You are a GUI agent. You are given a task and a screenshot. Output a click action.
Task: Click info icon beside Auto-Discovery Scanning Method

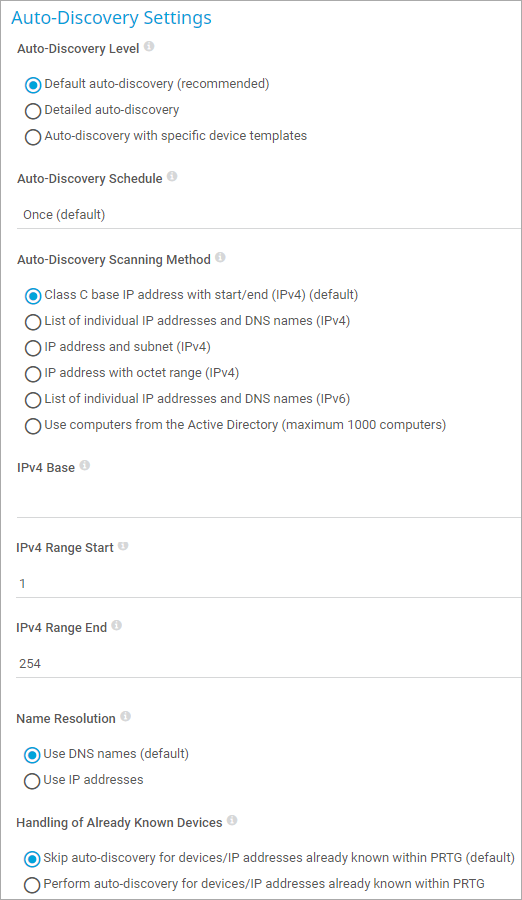pos(220,257)
